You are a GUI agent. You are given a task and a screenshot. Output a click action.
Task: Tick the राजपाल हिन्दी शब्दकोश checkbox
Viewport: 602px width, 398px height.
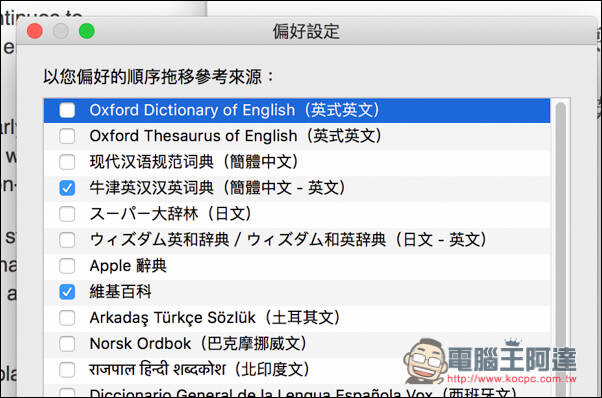click(x=67, y=370)
